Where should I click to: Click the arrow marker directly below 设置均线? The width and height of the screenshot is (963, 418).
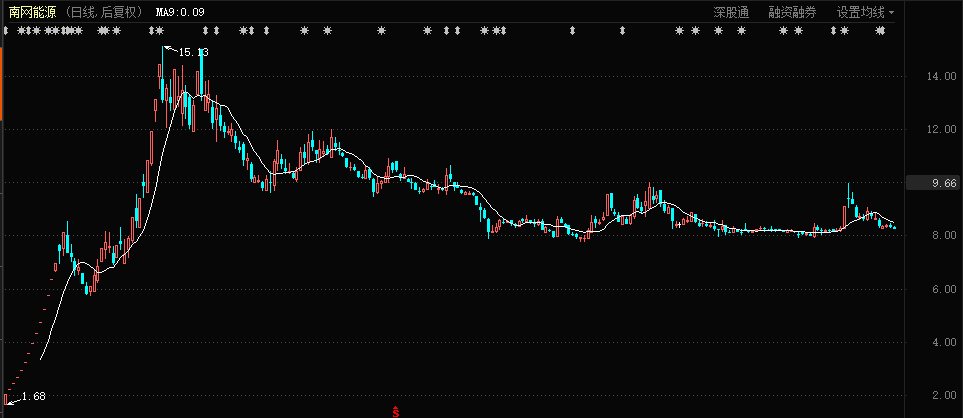(834, 31)
